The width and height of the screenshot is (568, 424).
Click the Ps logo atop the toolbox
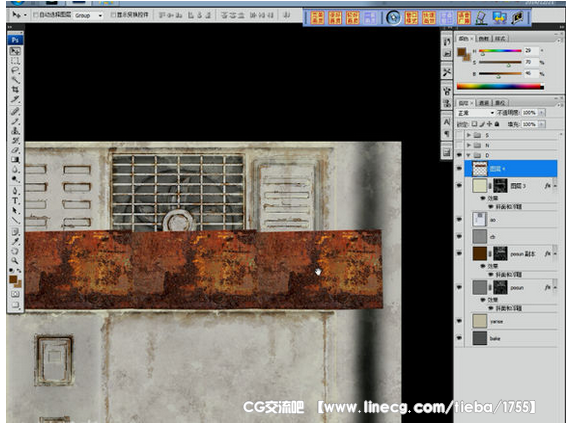pyautogui.click(x=15, y=40)
